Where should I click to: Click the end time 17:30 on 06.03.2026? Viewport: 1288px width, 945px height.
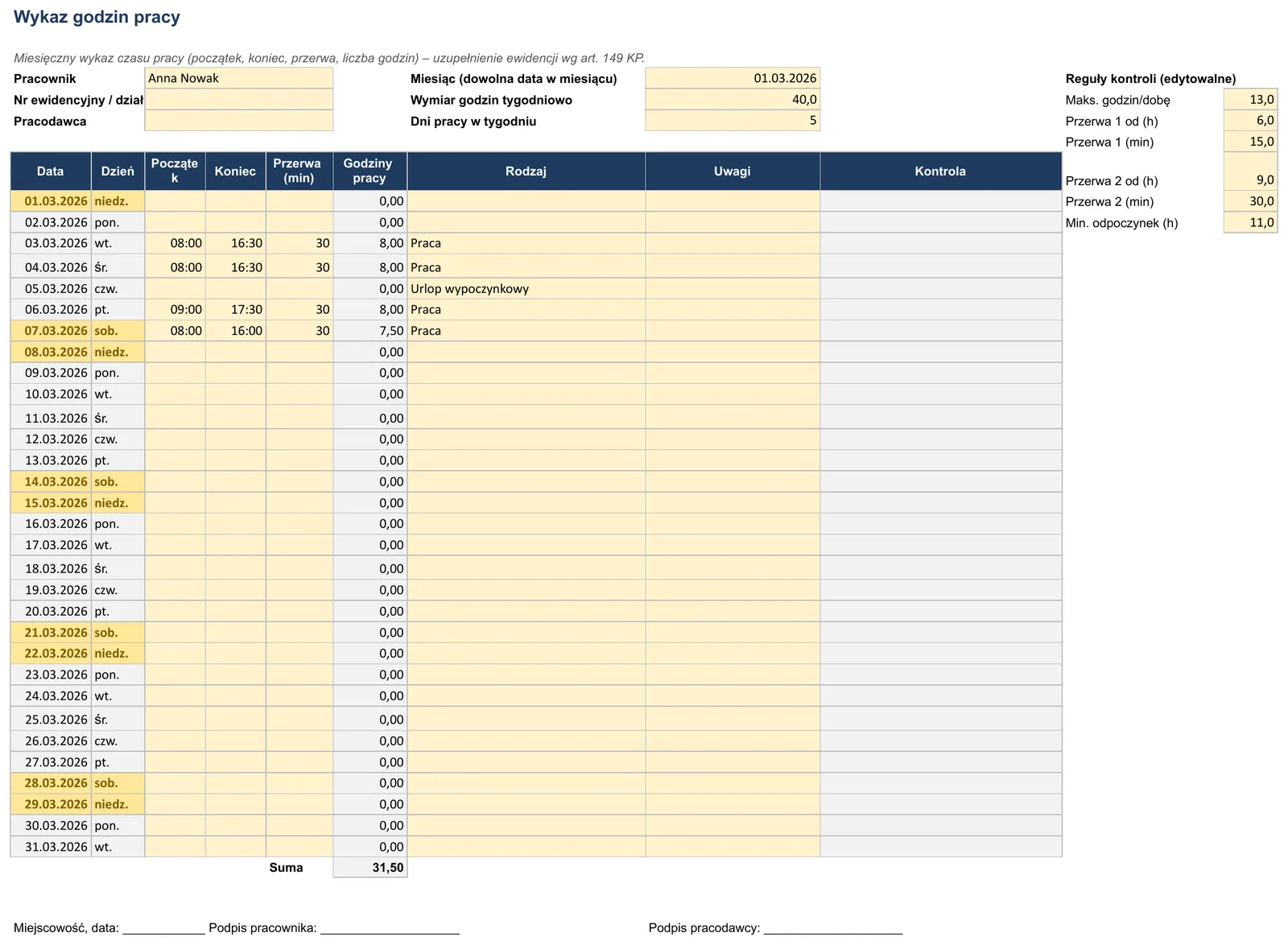point(235,309)
